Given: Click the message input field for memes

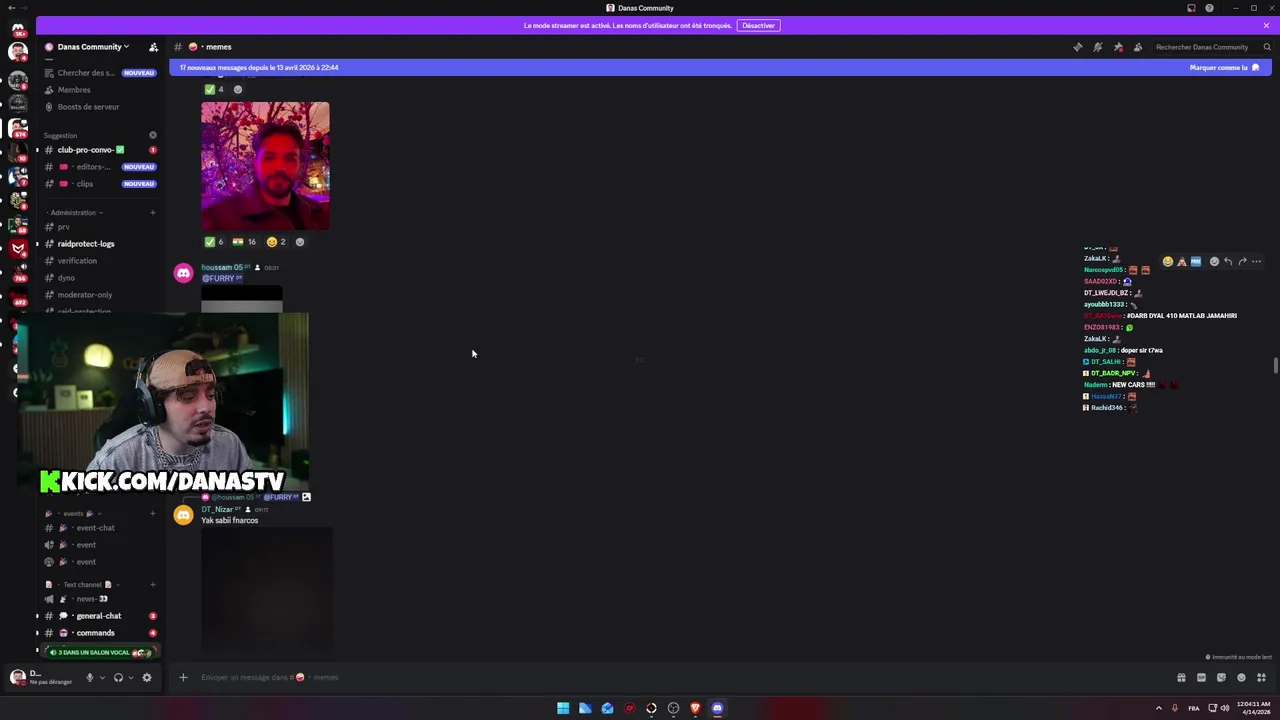Looking at the screenshot, I should tap(680, 677).
